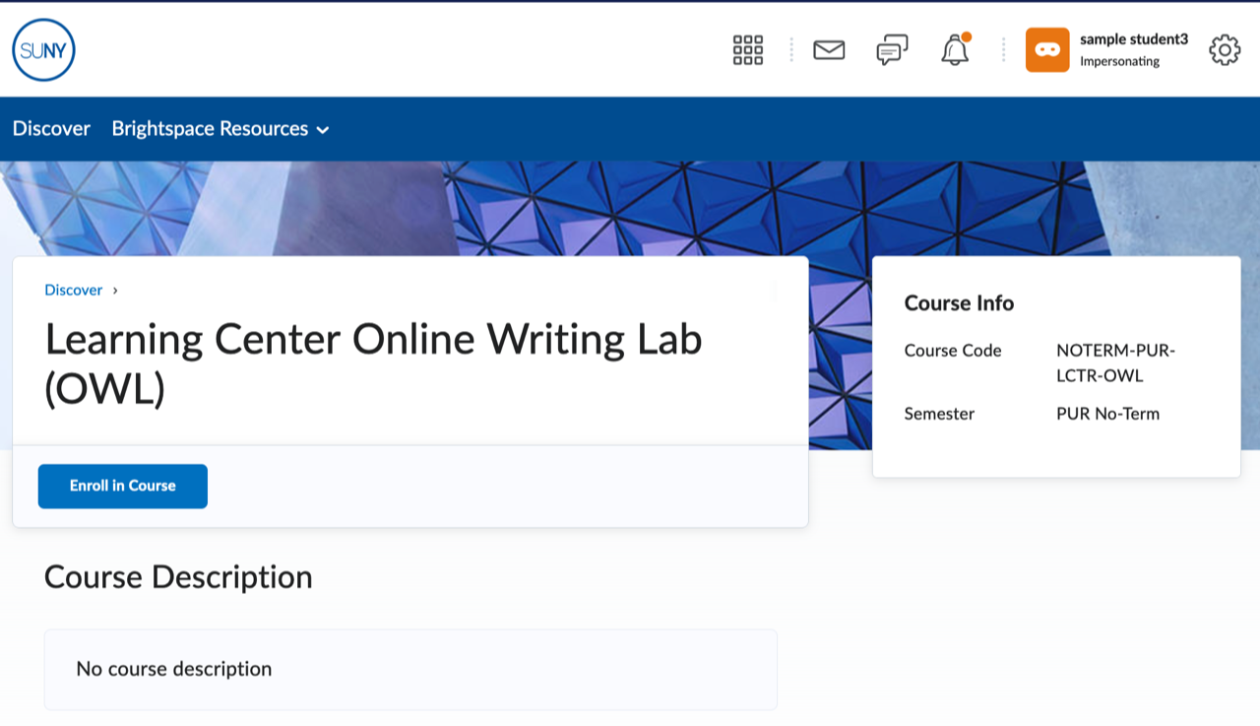Click the orange notification badge dot
Screen dimensions: 1260x726
[966, 36]
